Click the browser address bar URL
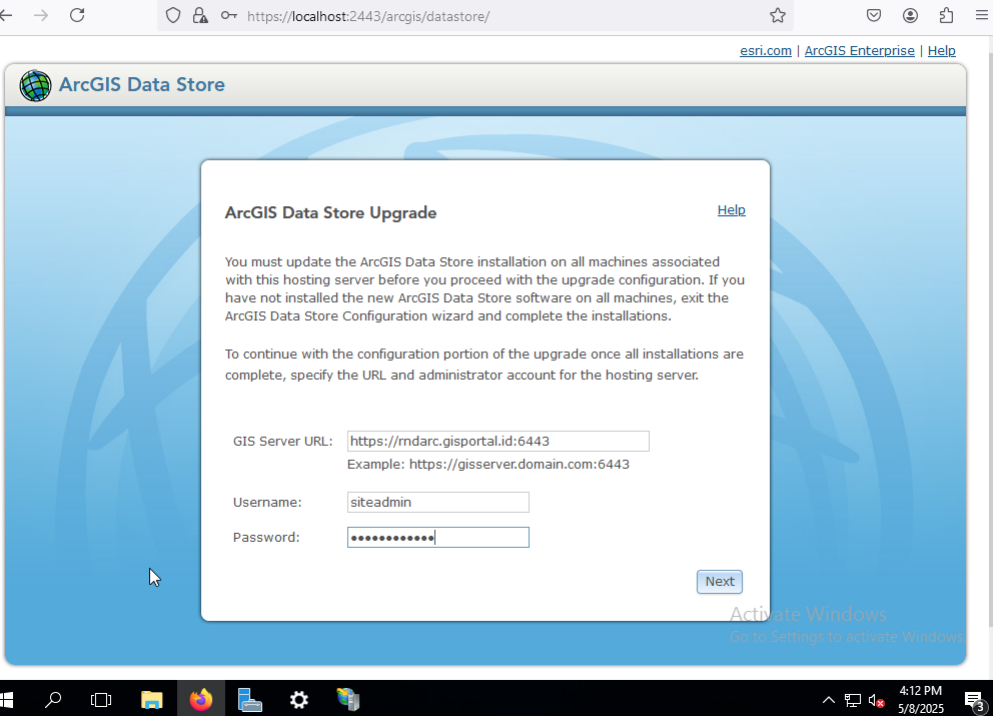The height and width of the screenshot is (716, 993). [x=368, y=16]
